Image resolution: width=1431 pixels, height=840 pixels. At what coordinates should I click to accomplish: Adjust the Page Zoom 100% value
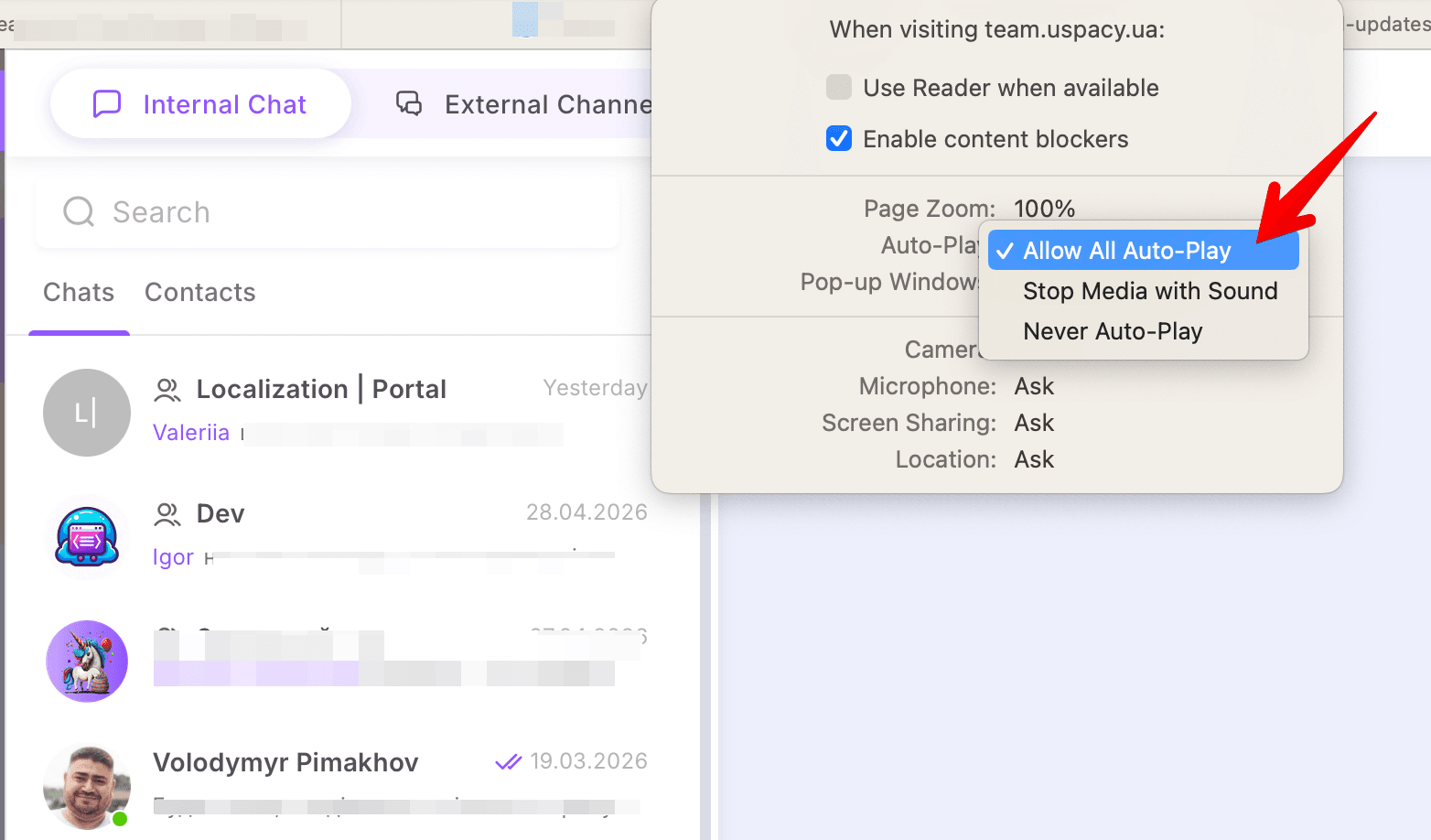1045,209
